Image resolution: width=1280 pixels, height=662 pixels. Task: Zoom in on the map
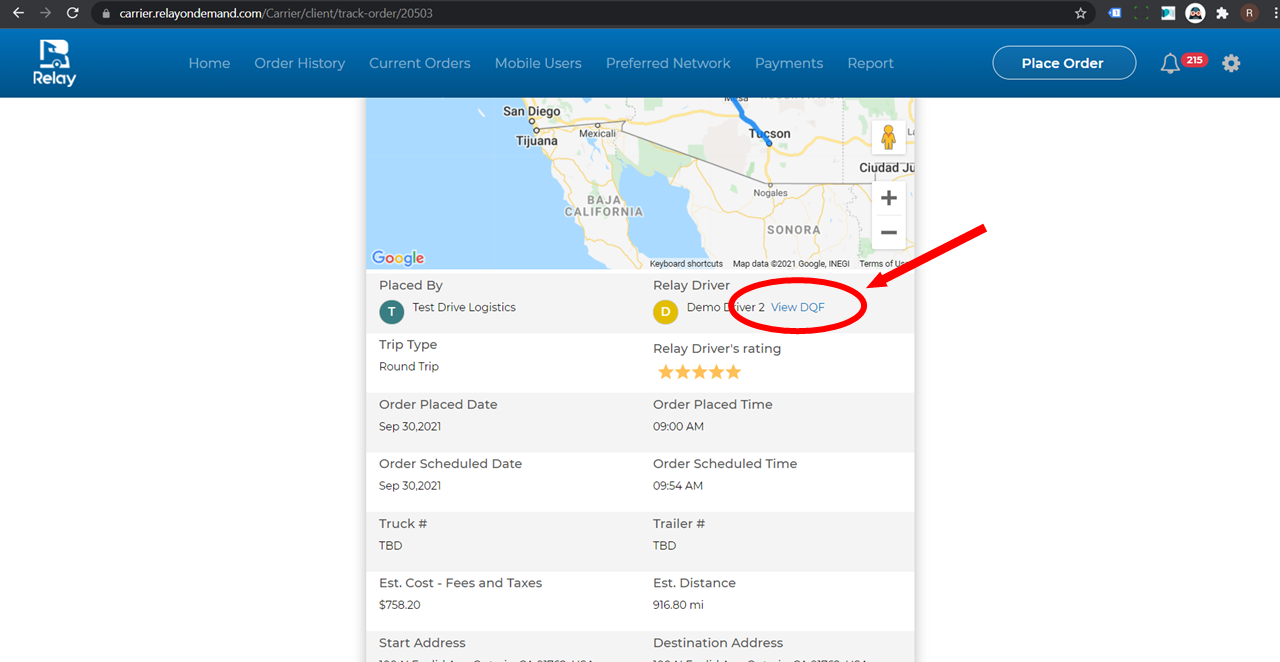pyautogui.click(x=888, y=198)
